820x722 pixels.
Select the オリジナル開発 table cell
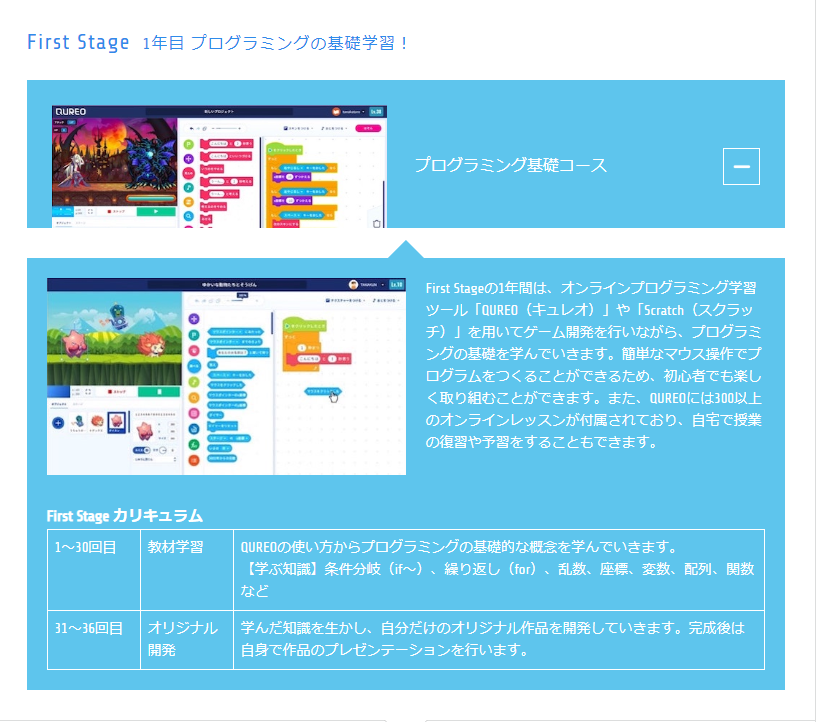(x=187, y=640)
